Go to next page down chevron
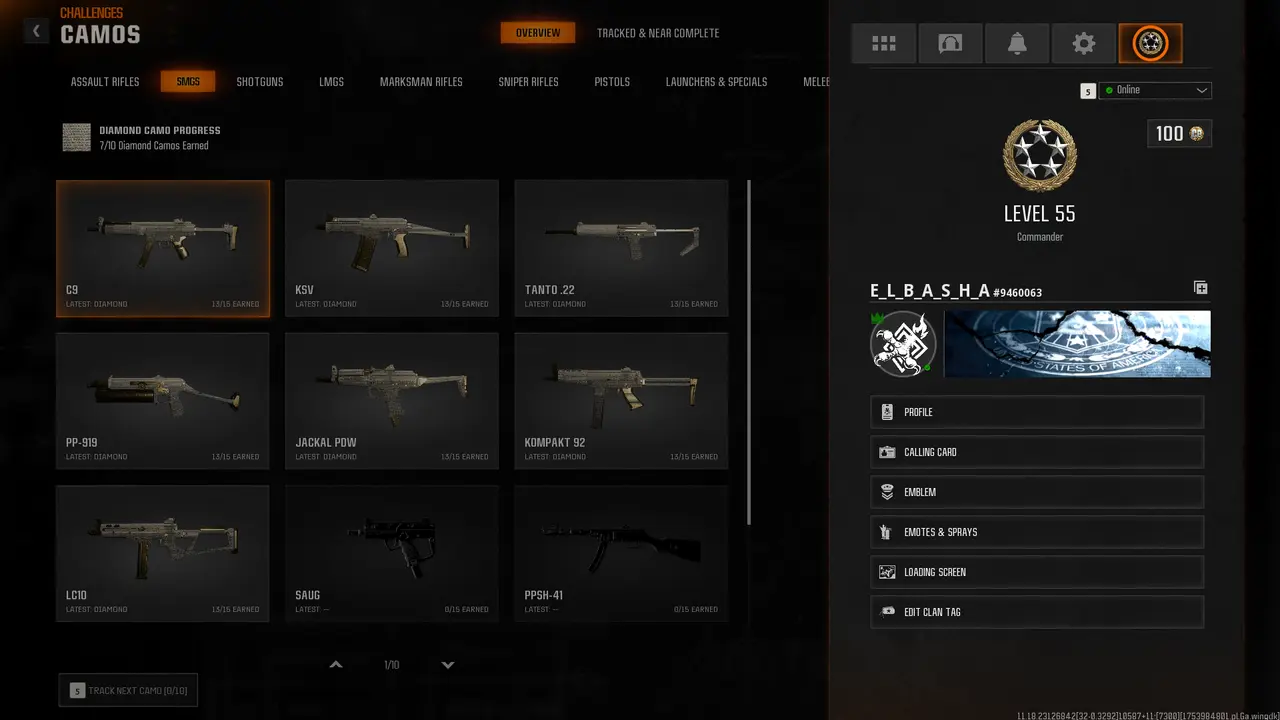Viewport: 1280px width, 720px height. click(x=448, y=665)
